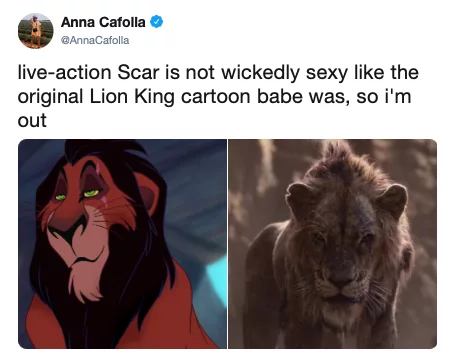Click the word "original" in the tweet
The width and height of the screenshot is (455, 360).
(x=50, y=97)
